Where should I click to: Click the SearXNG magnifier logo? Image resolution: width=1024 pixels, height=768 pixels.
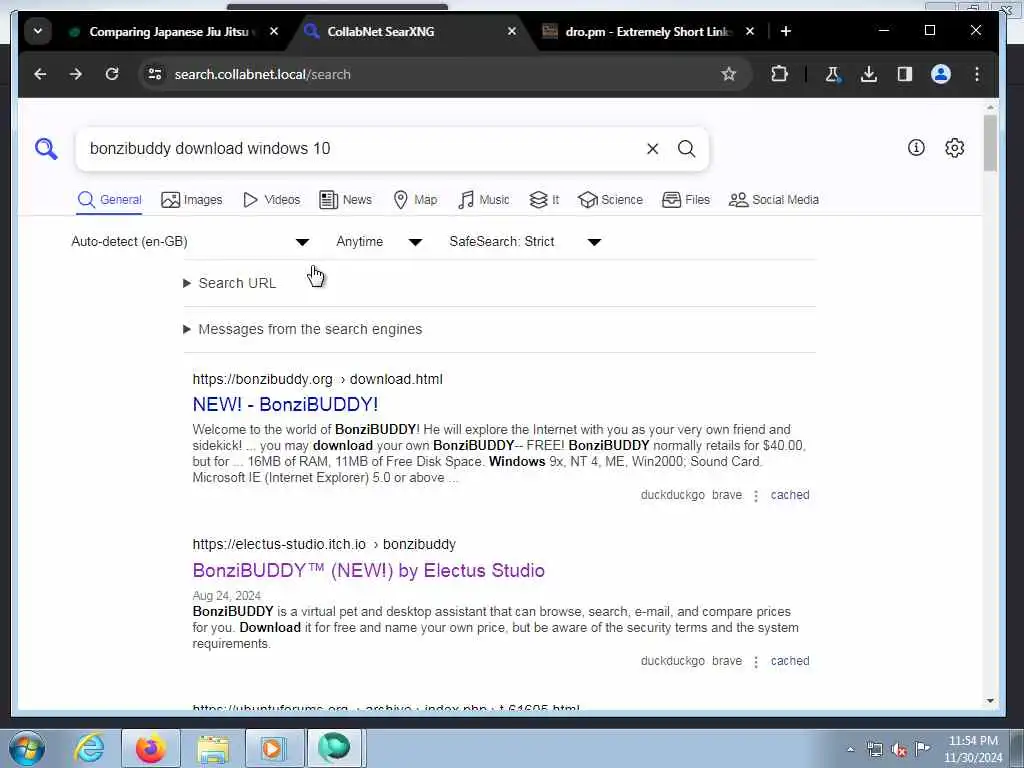point(46,149)
